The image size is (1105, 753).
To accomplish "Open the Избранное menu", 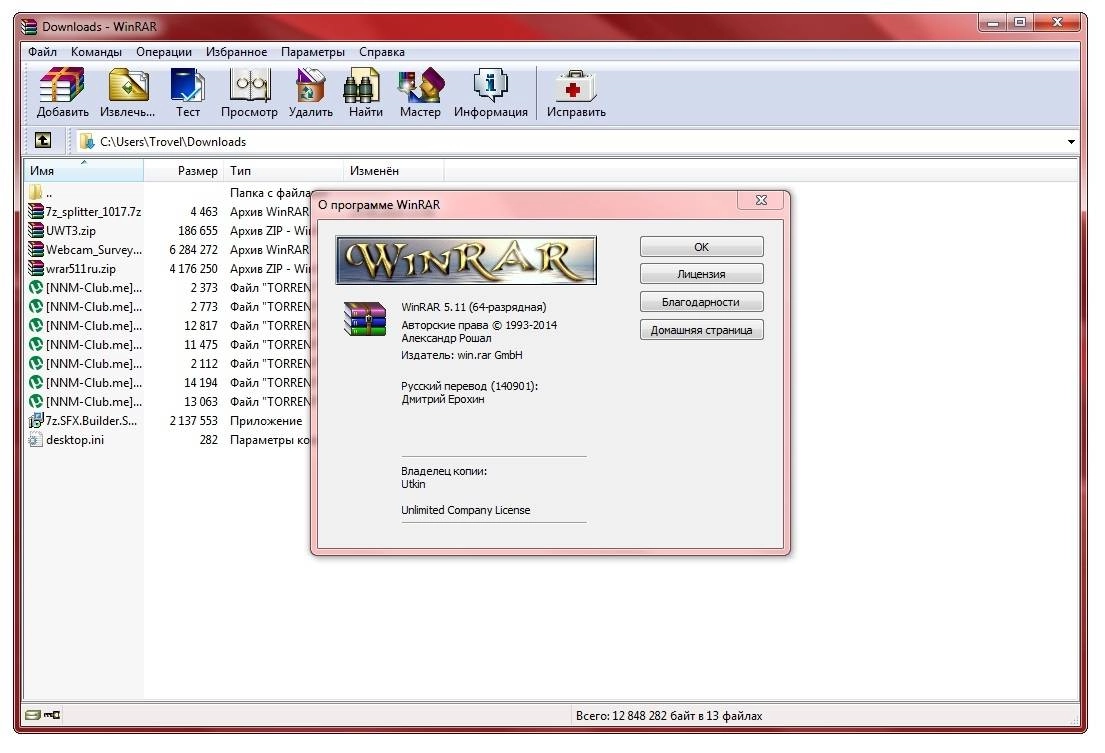I will click(x=236, y=51).
